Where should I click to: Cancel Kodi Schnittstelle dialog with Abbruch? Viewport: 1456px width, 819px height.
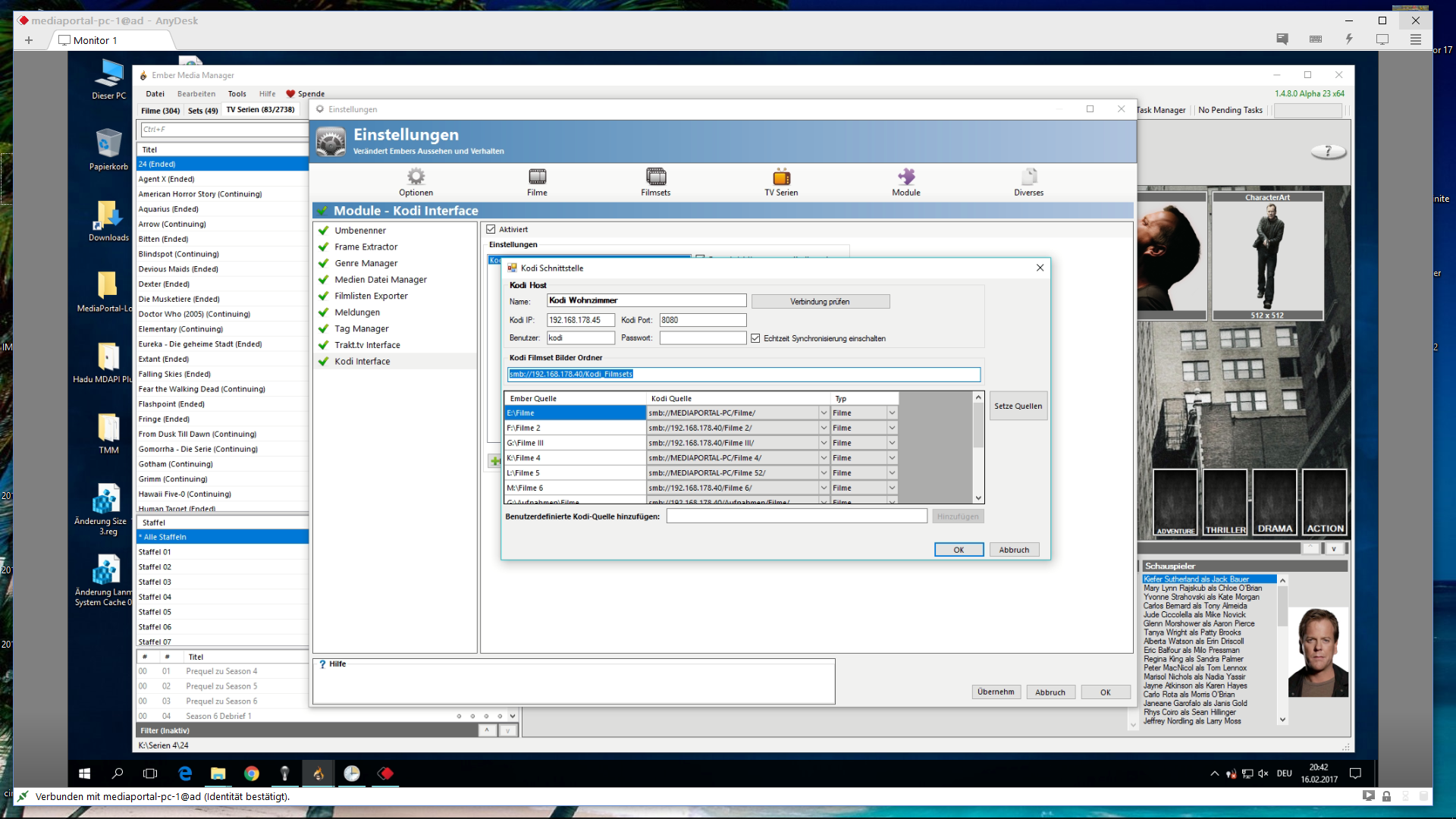(x=1014, y=550)
